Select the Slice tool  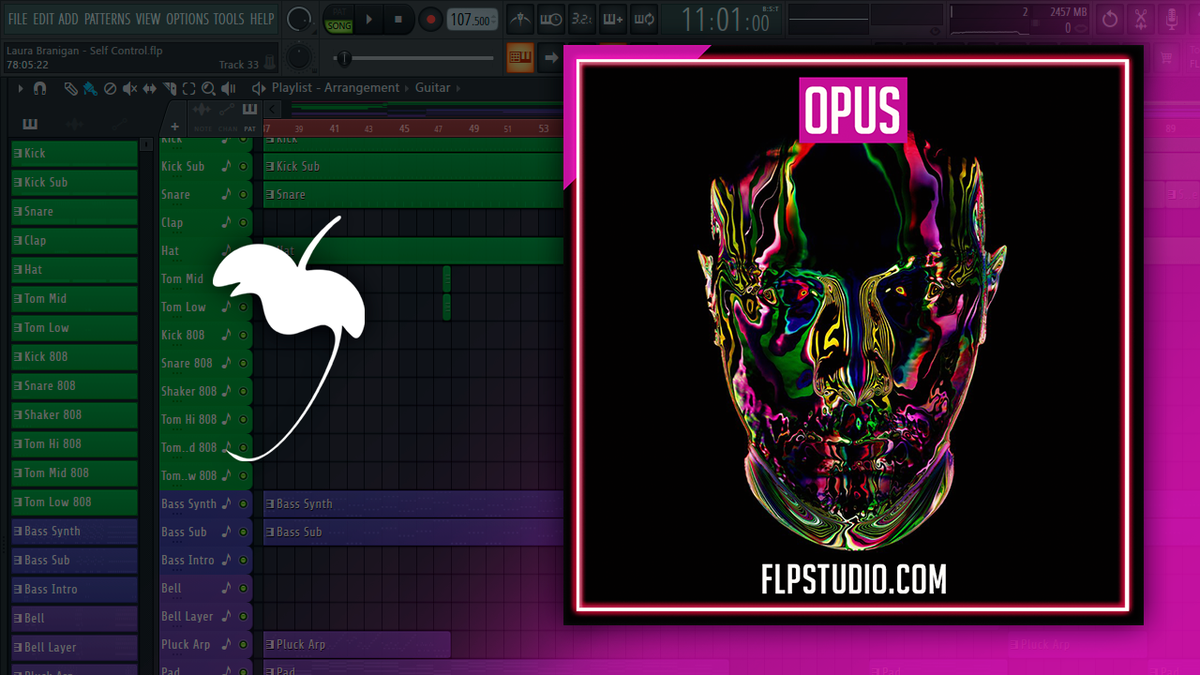click(170, 88)
